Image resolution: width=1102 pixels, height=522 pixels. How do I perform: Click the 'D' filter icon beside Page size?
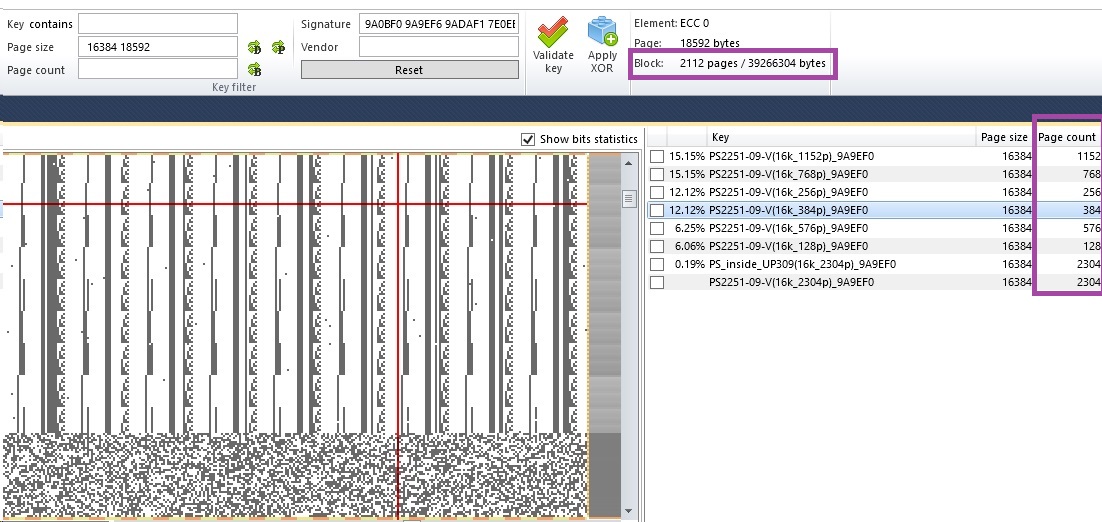point(254,47)
